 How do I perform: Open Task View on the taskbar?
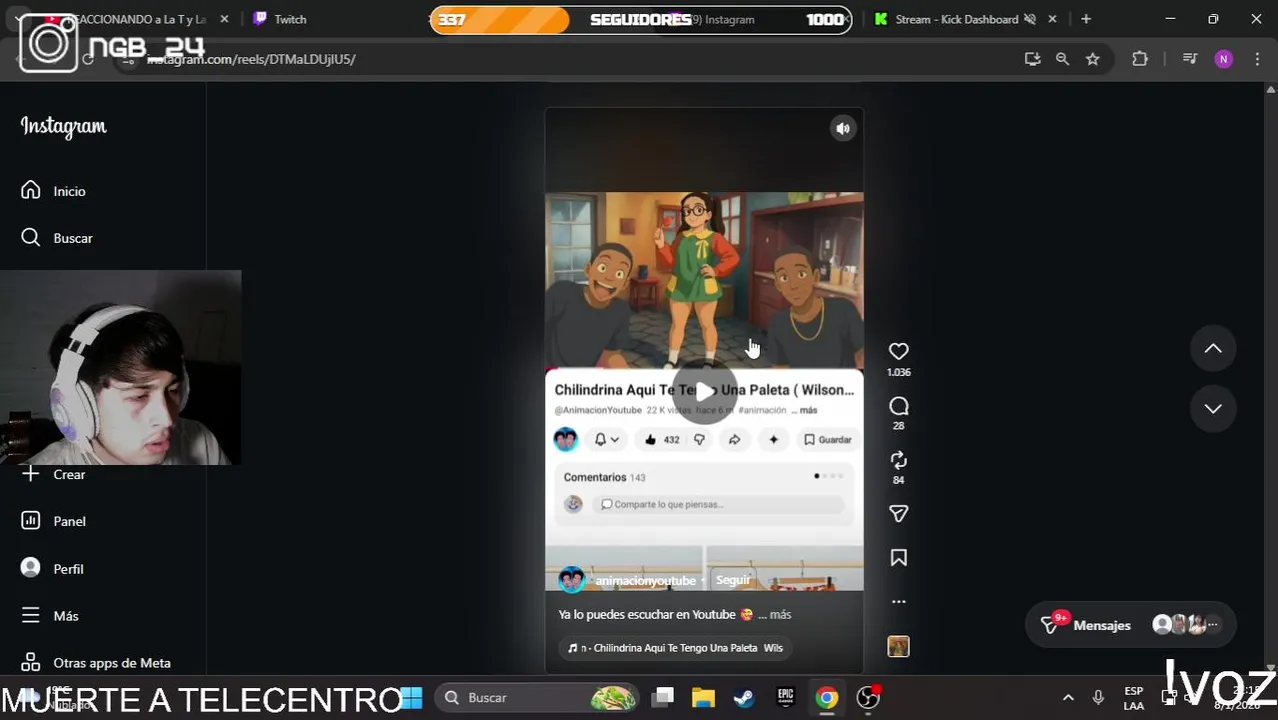tap(663, 697)
